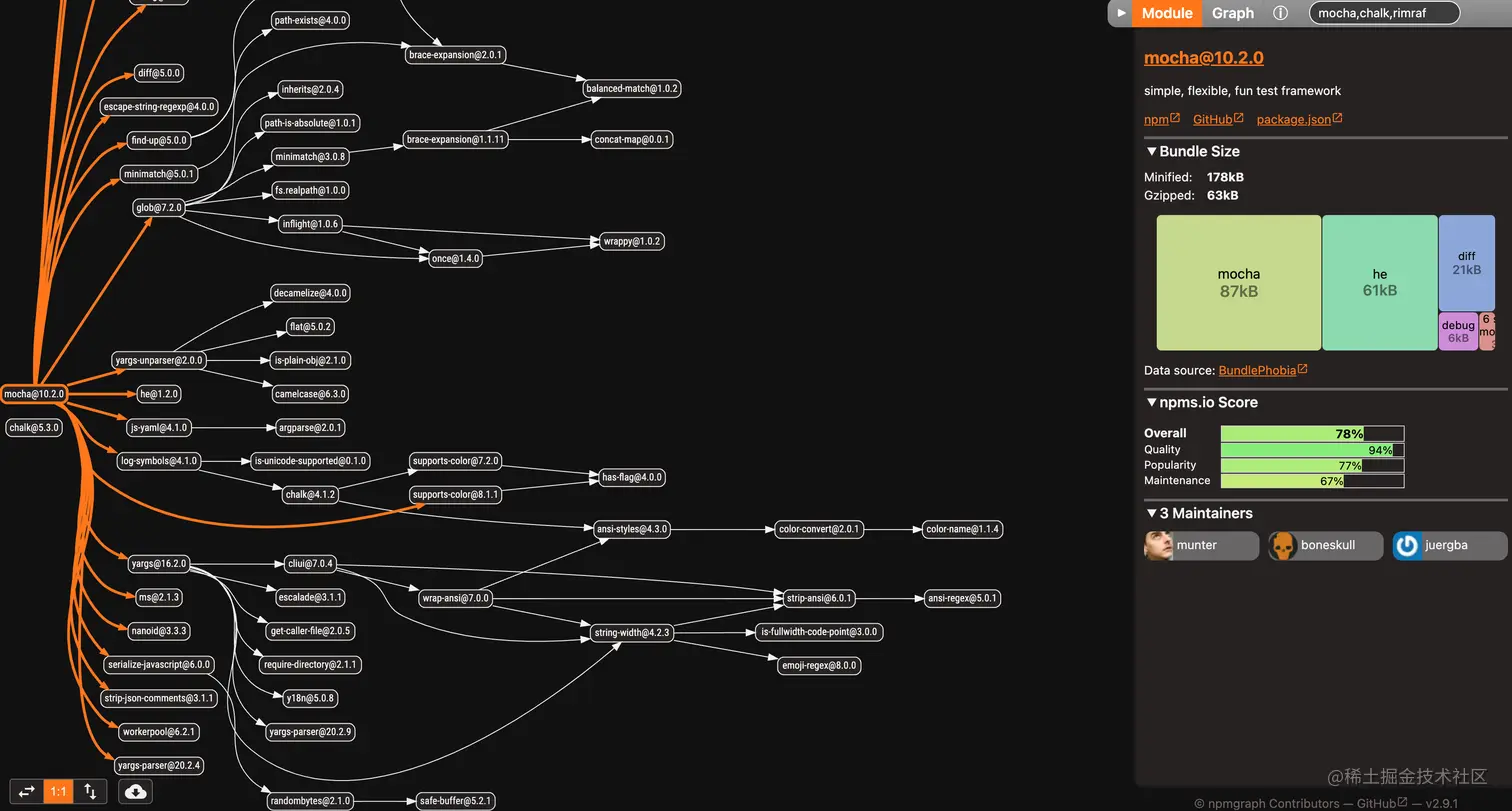Select boneskull maintainer name
This screenshot has width=1512, height=811.
1328,546
